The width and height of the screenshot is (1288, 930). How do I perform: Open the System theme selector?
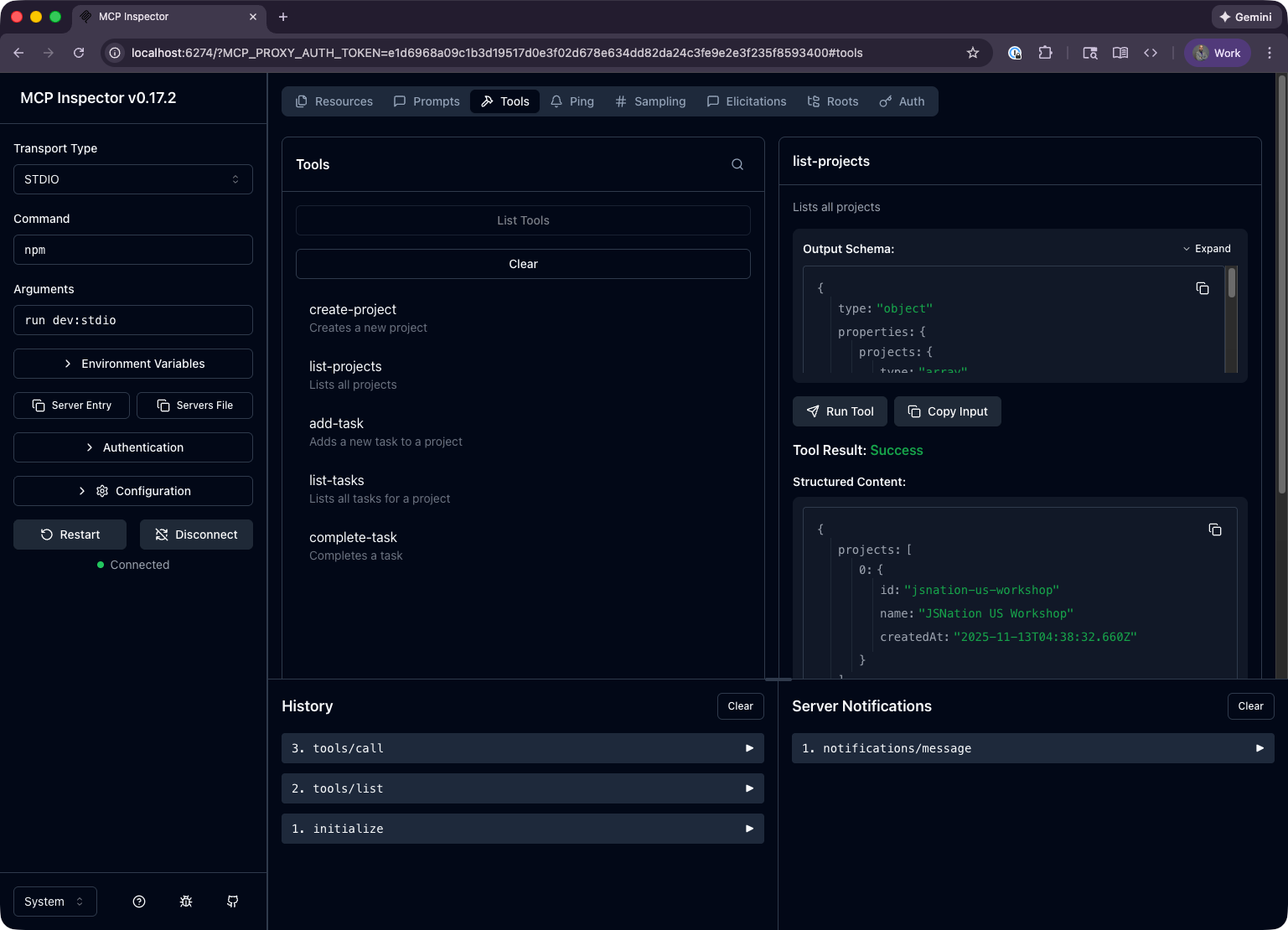(x=54, y=902)
